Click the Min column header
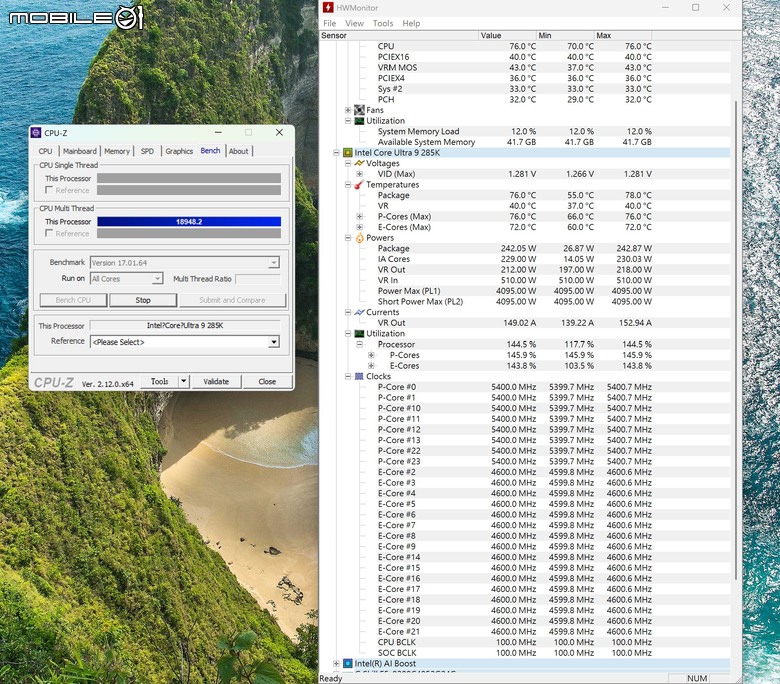This screenshot has height=684, width=780. pyautogui.click(x=566, y=36)
